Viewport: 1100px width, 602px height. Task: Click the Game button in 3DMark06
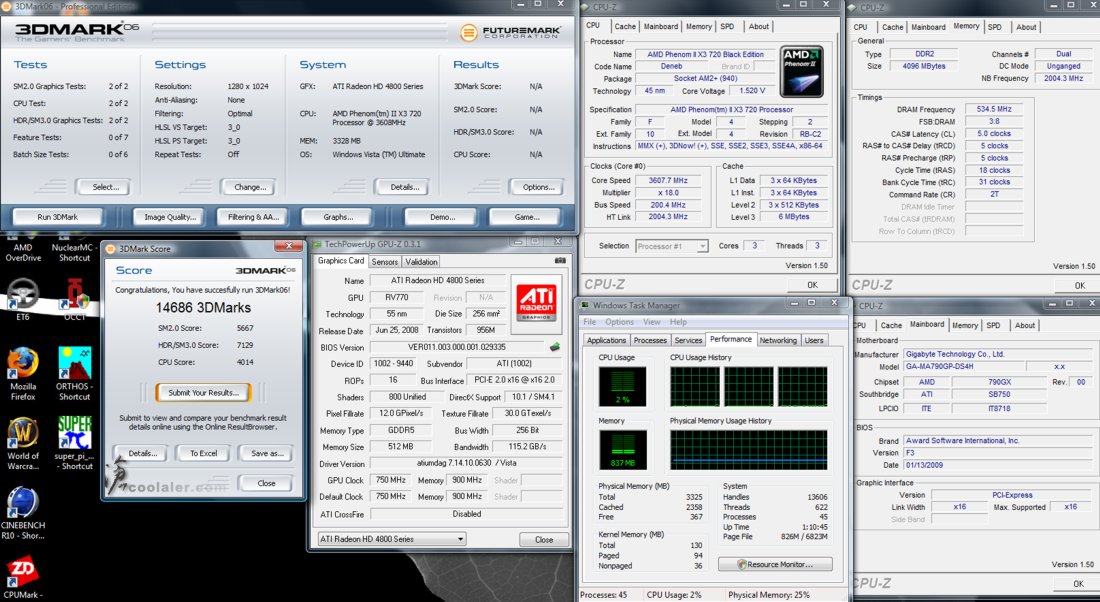pyautogui.click(x=526, y=217)
